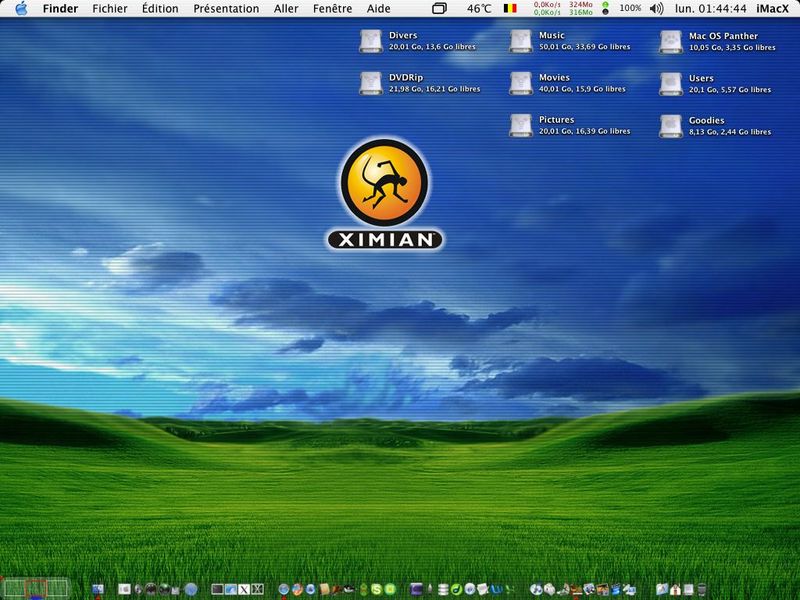Open the Finder application menu

point(60,9)
